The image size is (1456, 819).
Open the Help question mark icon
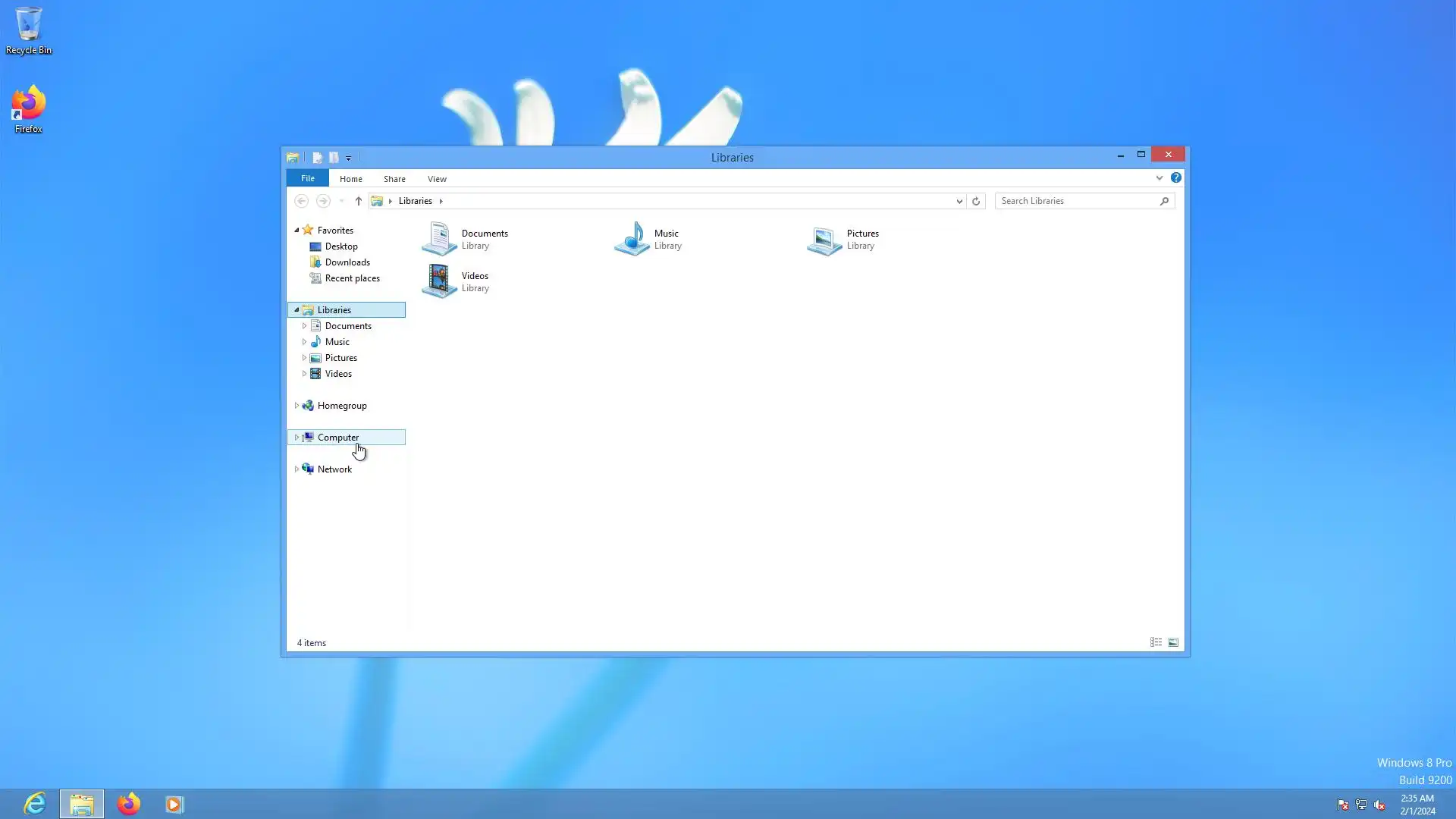(1175, 177)
